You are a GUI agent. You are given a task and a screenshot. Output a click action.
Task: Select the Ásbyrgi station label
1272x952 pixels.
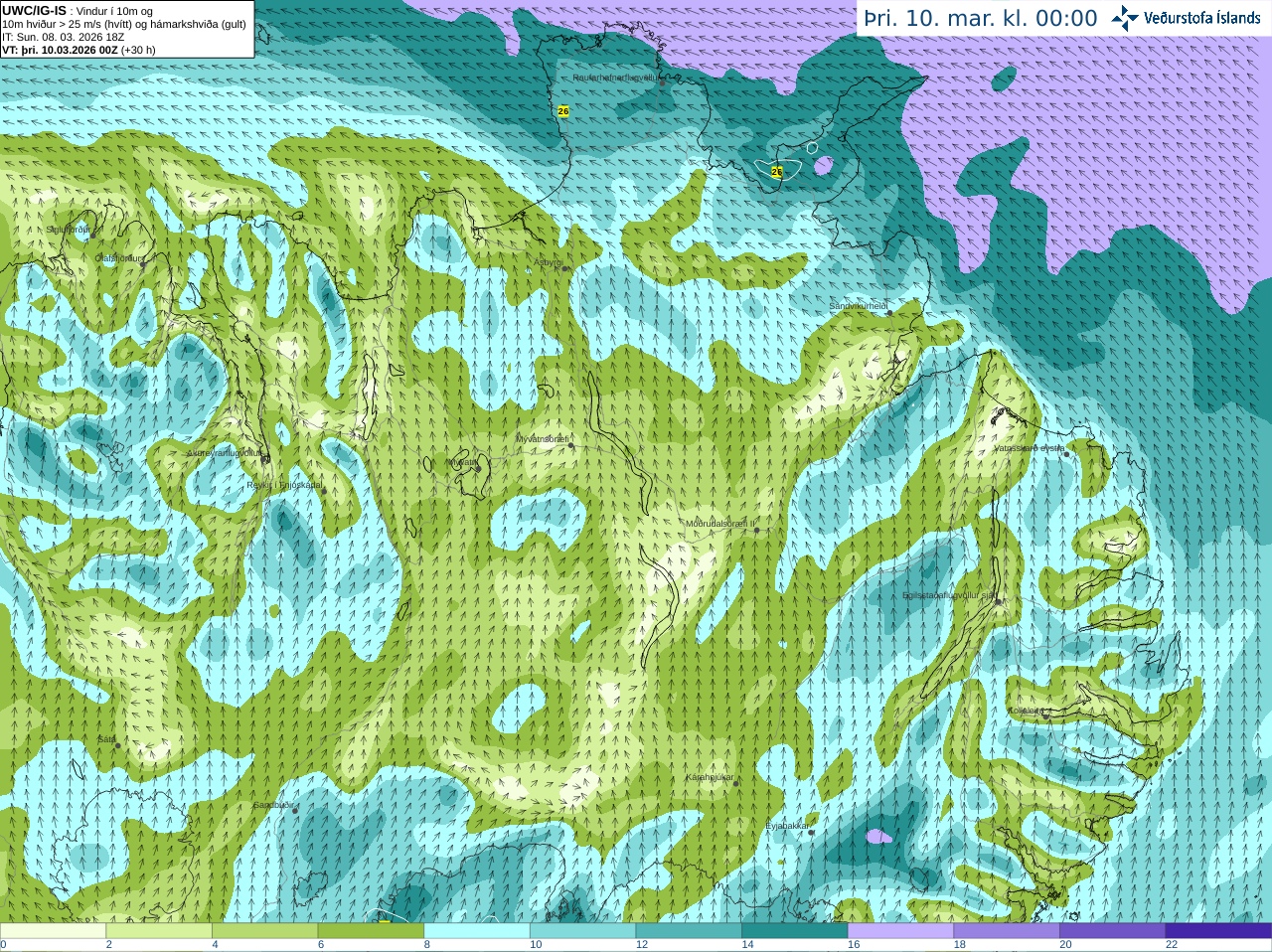point(549,262)
